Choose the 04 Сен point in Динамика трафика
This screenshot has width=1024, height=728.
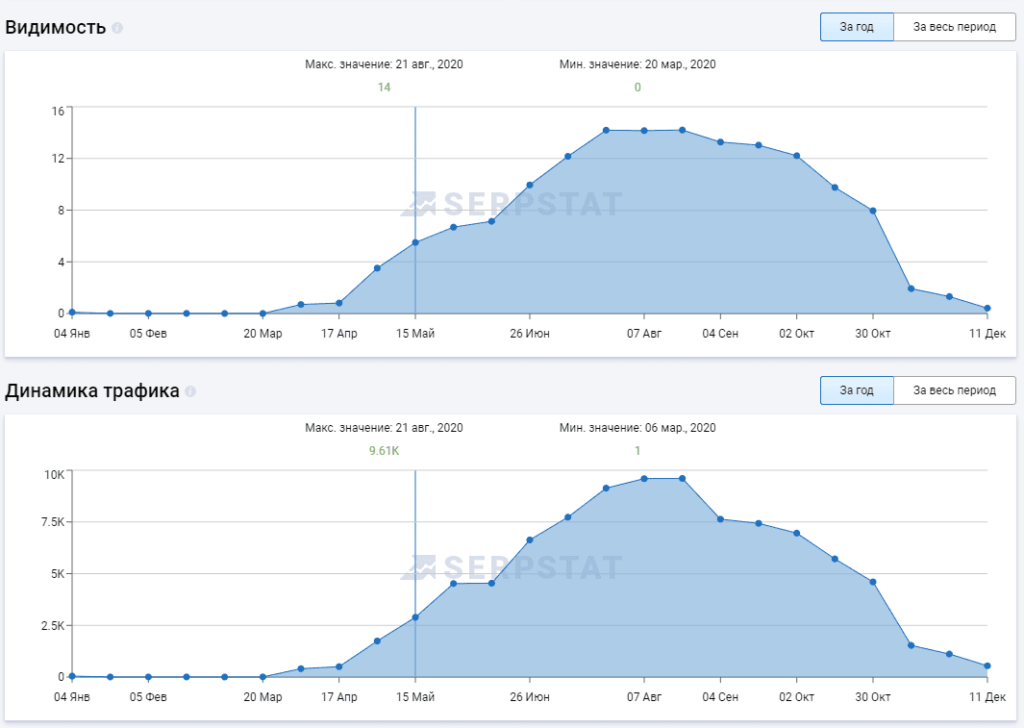pos(720,519)
